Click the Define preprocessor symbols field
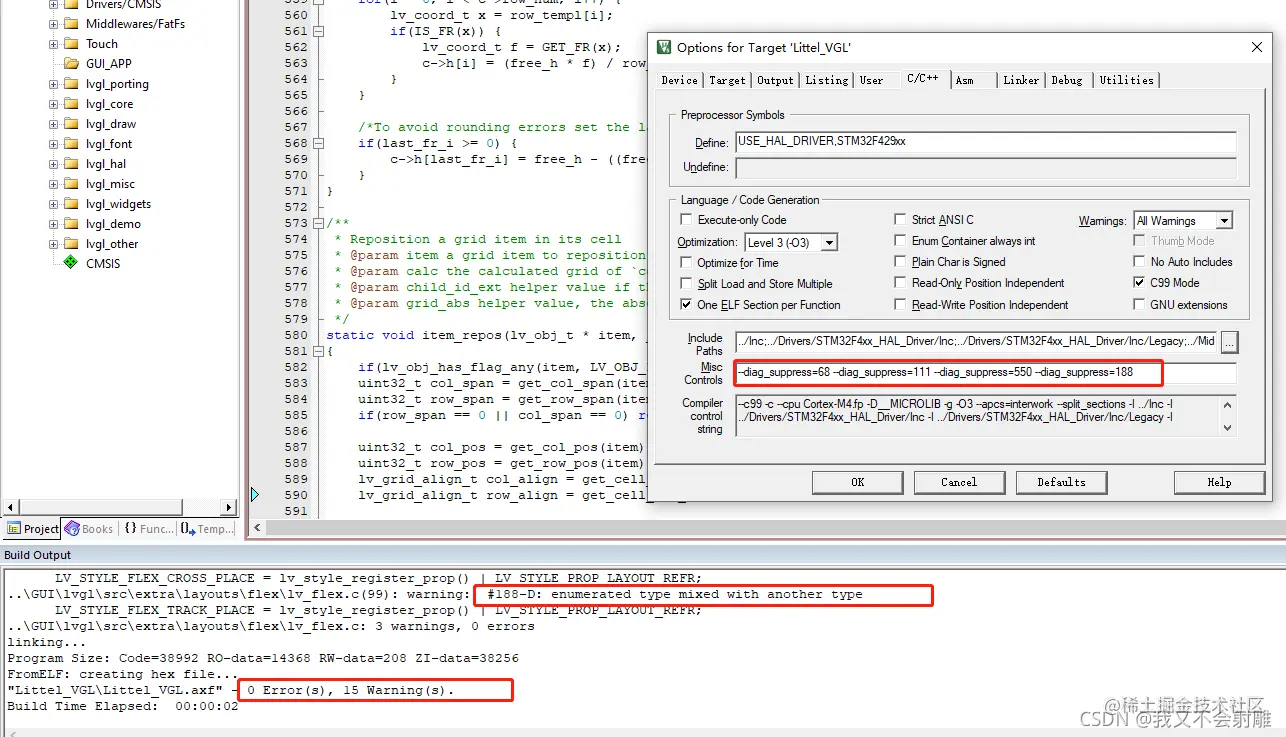The width and height of the screenshot is (1286, 737). 985,142
